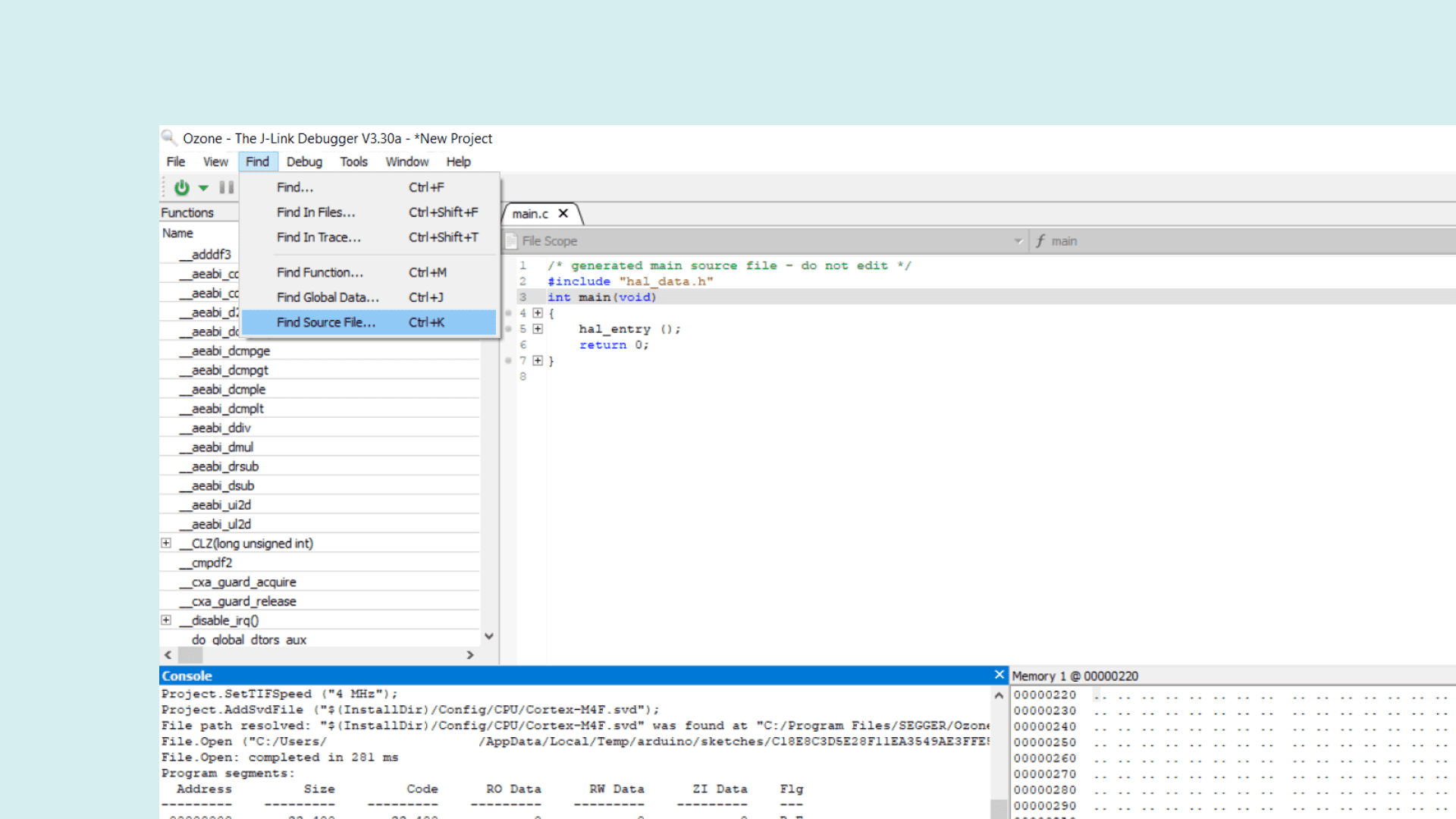Open the dropdown arrow beside the power icon
This screenshot has height=819, width=1456.
(x=203, y=187)
